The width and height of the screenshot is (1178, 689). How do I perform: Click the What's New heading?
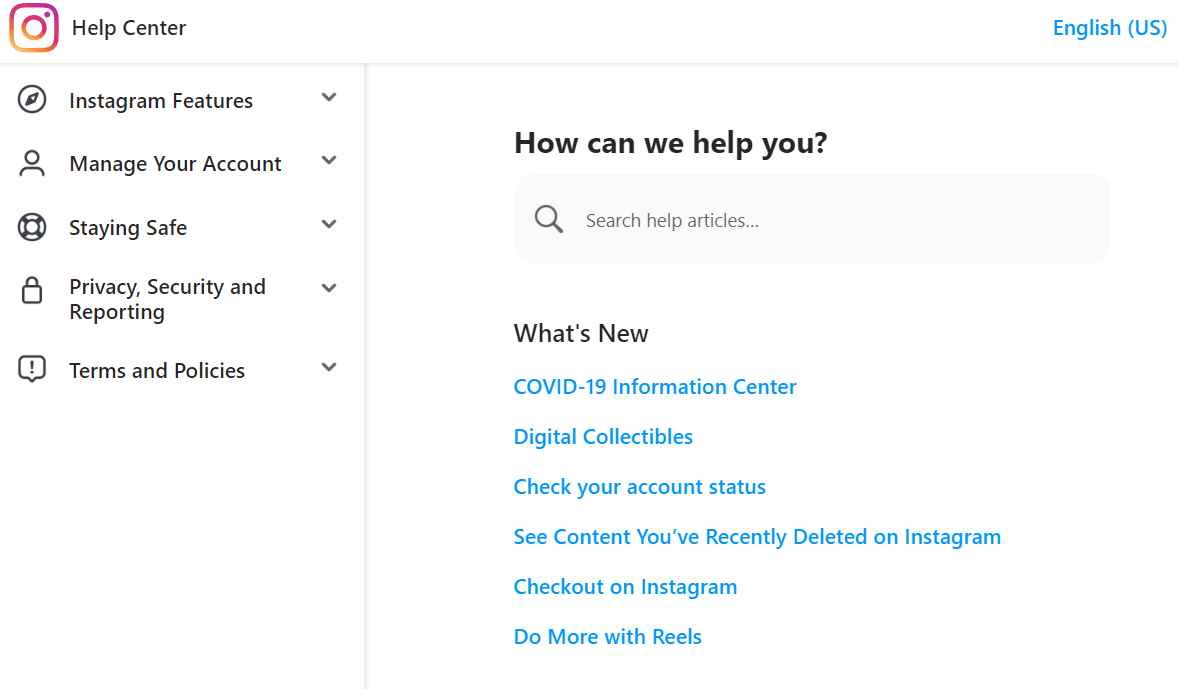point(581,333)
